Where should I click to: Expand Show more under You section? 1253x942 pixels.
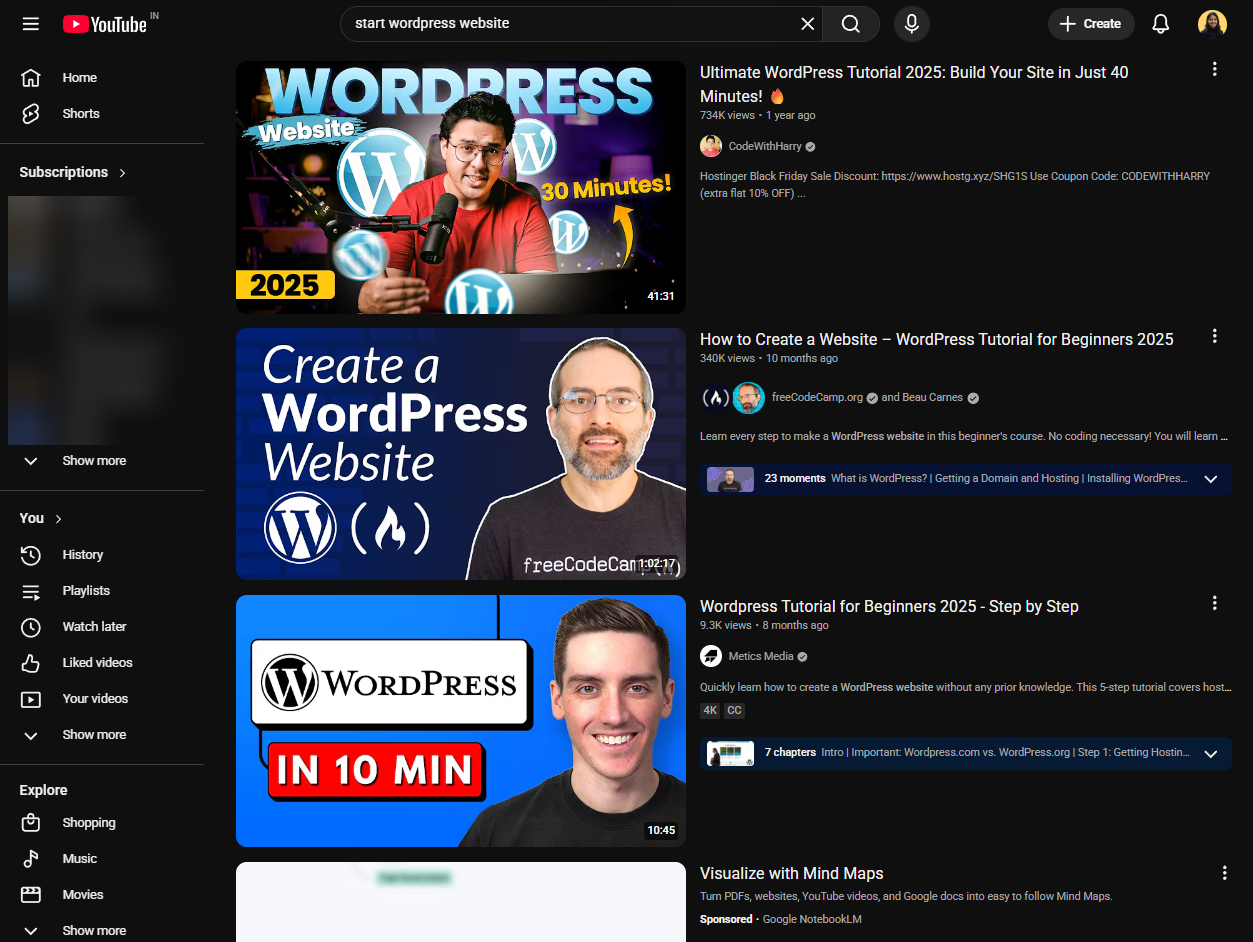pyautogui.click(x=94, y=735)
